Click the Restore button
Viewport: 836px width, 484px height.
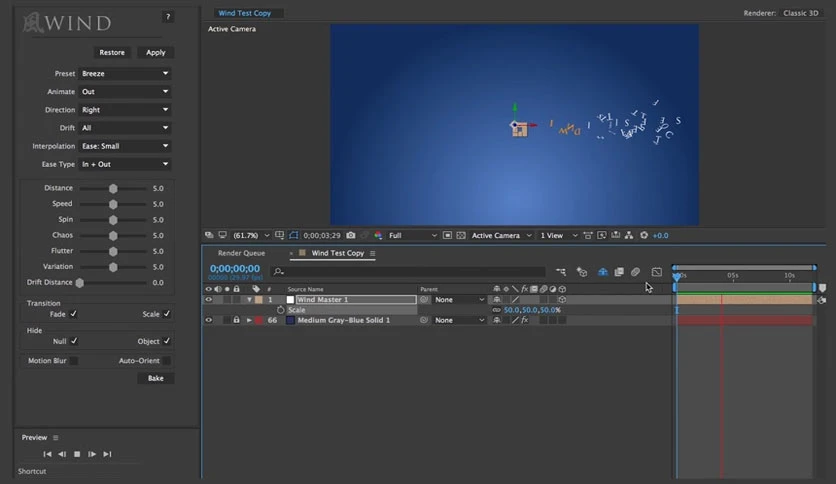coord(112,52)
